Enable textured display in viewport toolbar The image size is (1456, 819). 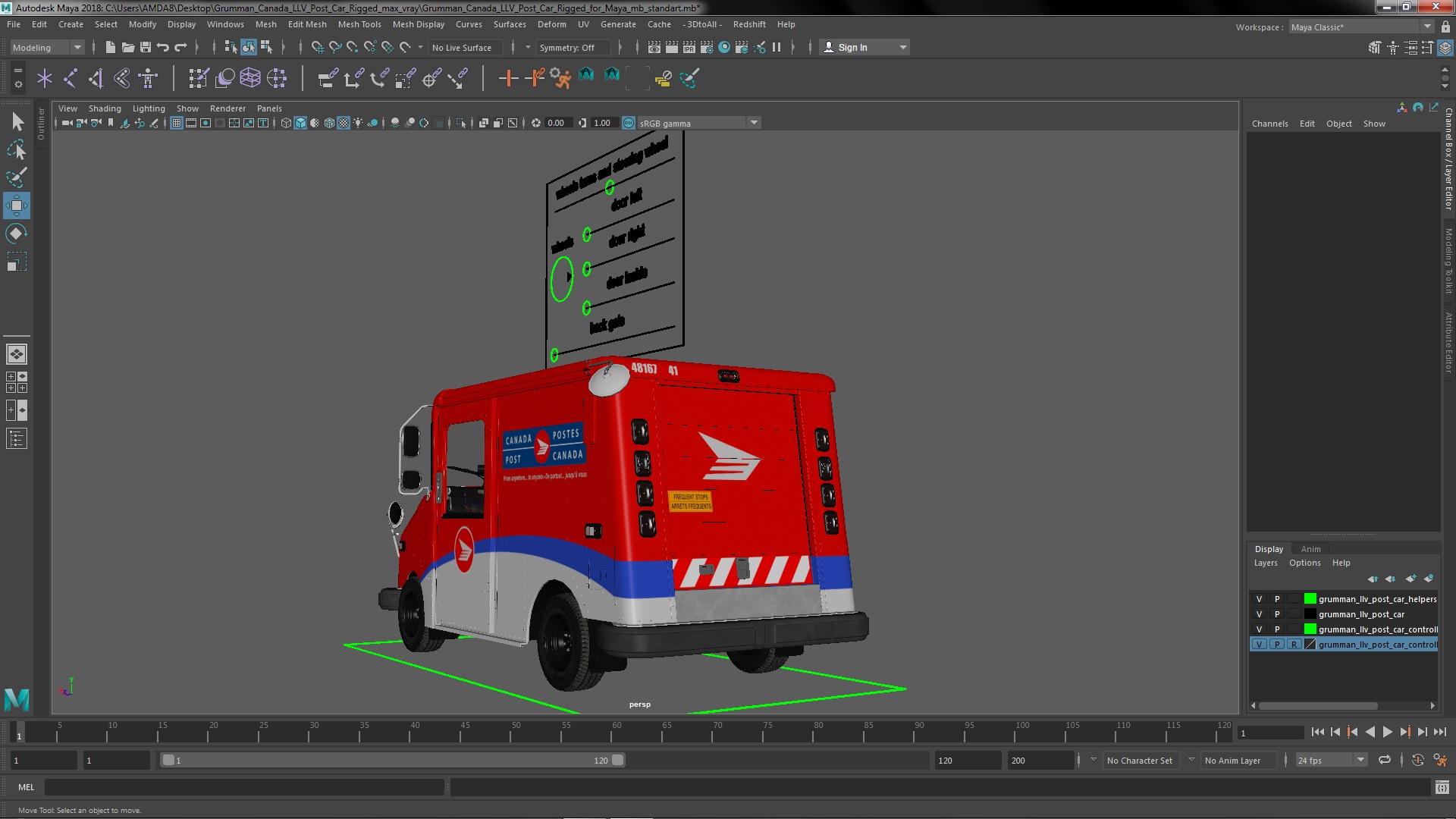tap(344, 123)
